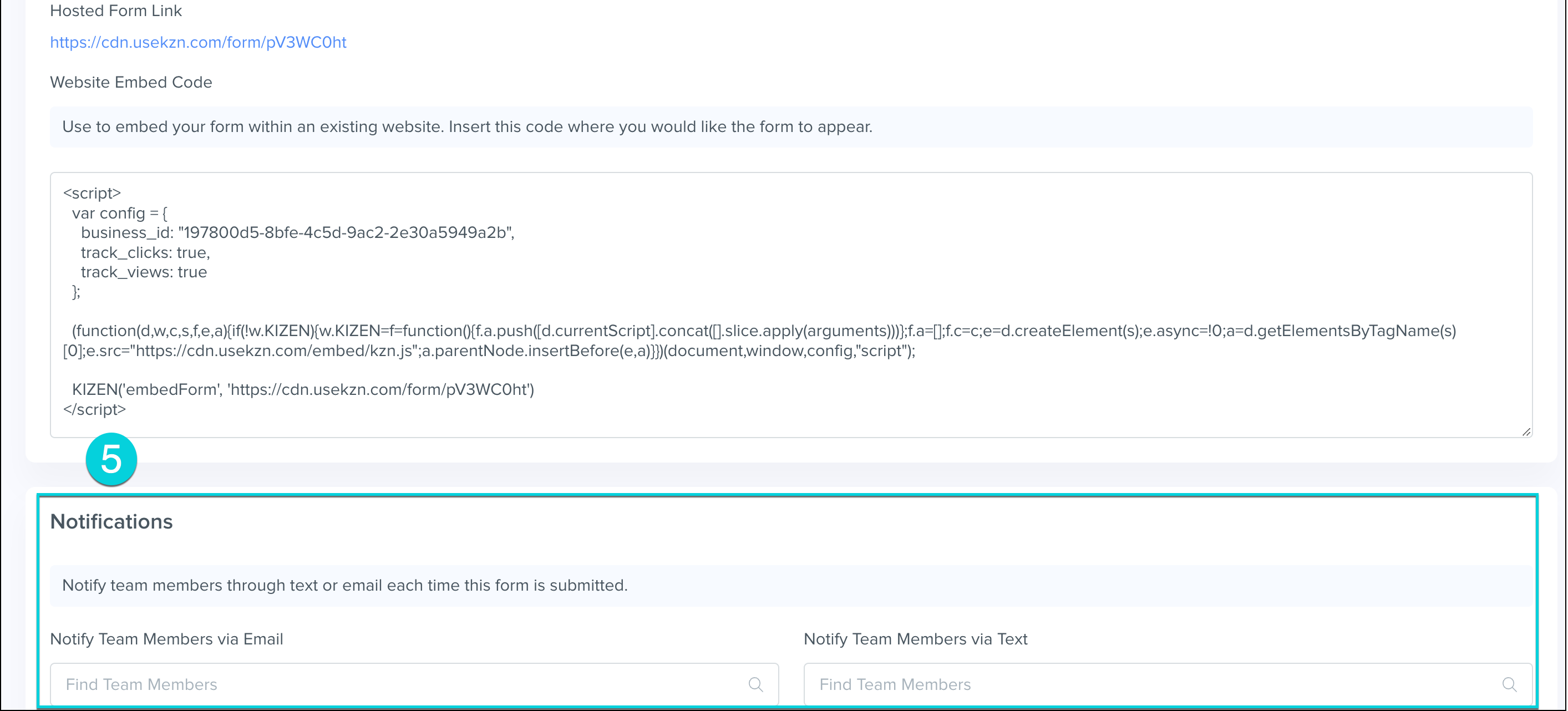Click the teal step 5 badge
Image resolution: width=1568 pixels, height=711 pixels.
tap(111, 459)
